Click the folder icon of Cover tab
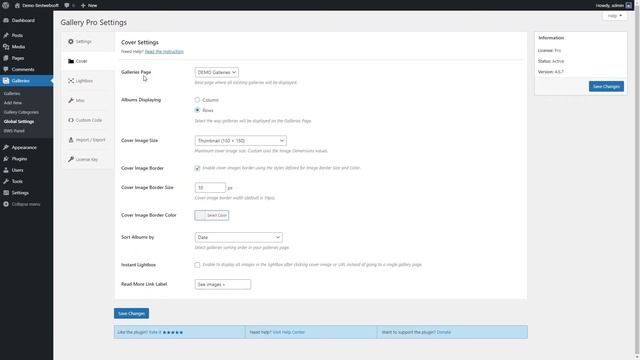640x360 pixels. (x=71, y=61)
